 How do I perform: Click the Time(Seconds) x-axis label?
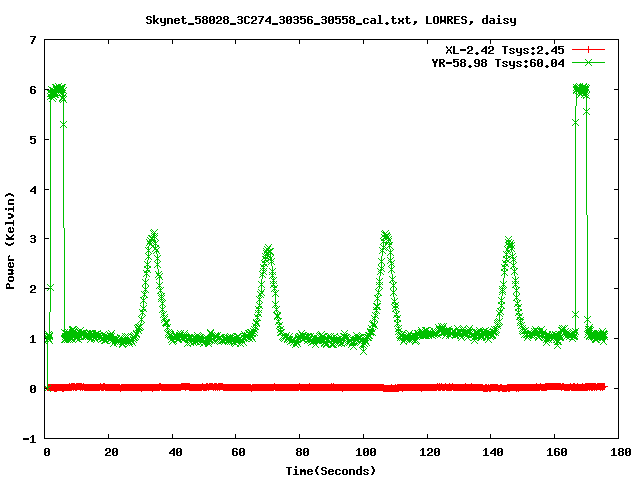(331, 471)
